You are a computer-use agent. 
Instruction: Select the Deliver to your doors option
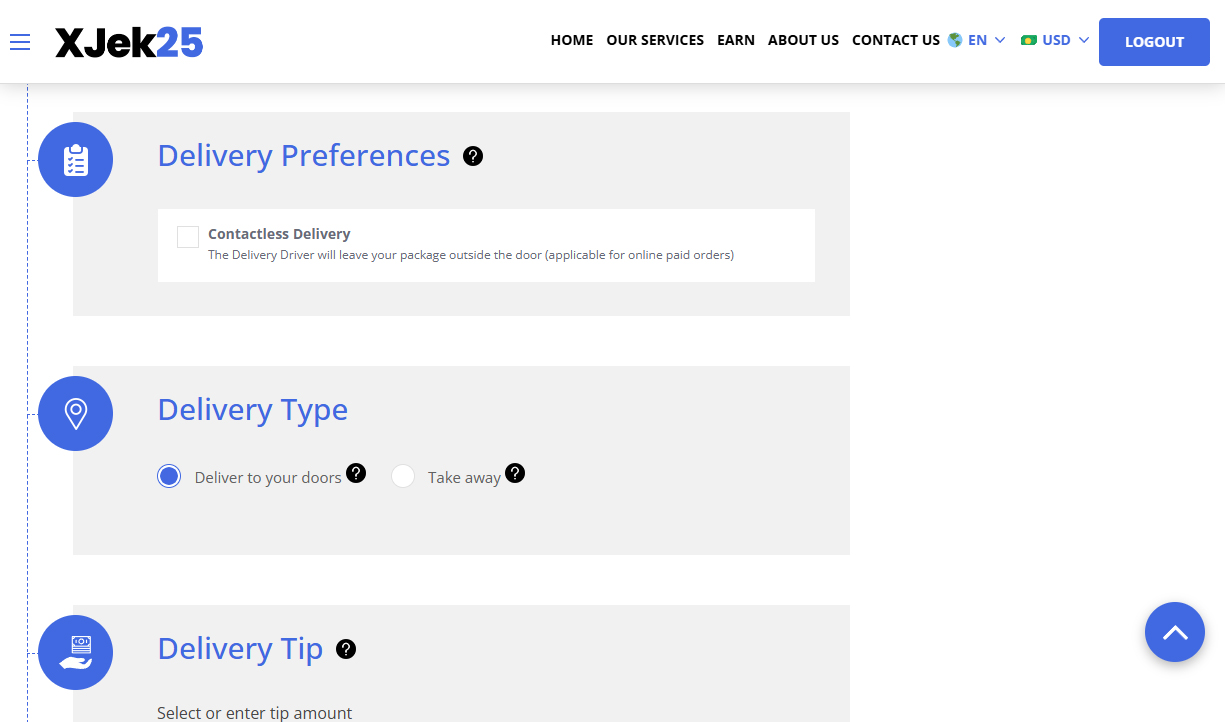click(x=169, y=476)
